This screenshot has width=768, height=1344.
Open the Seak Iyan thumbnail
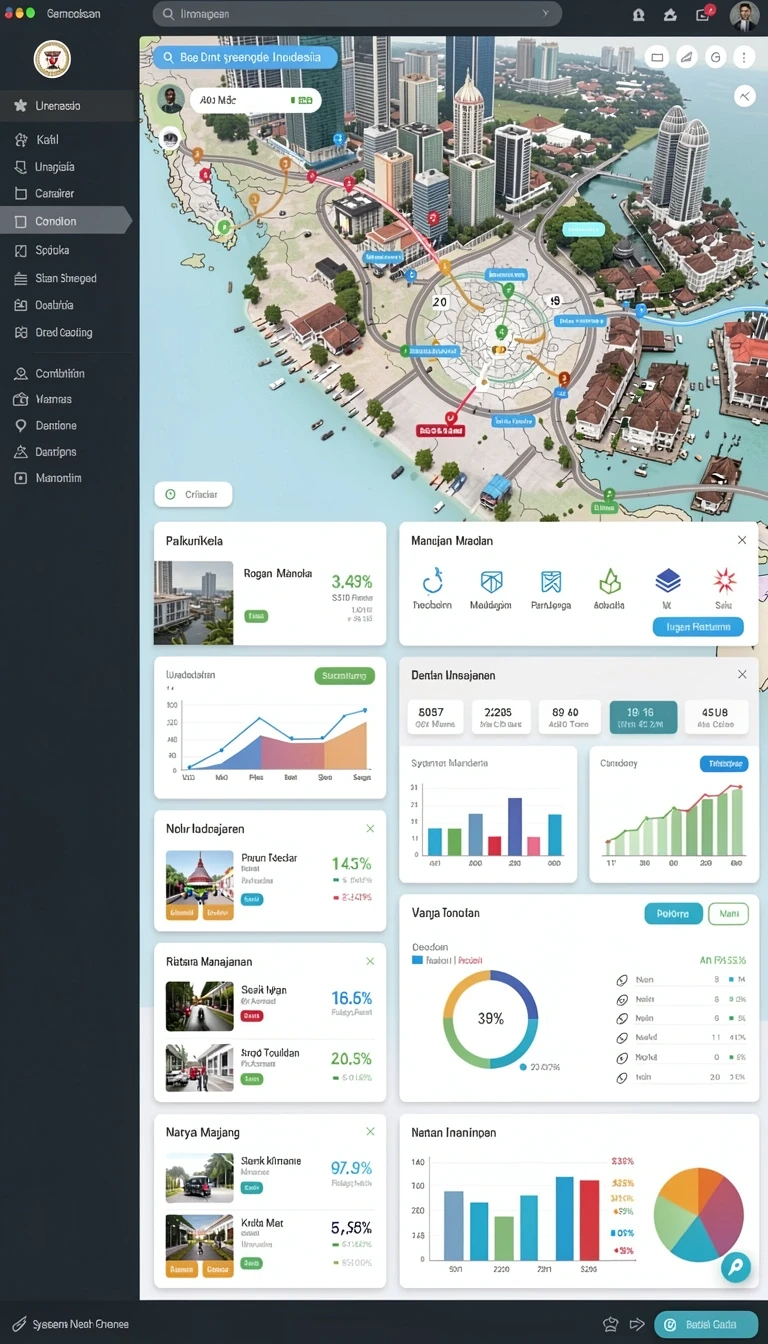click(200, 1006)
